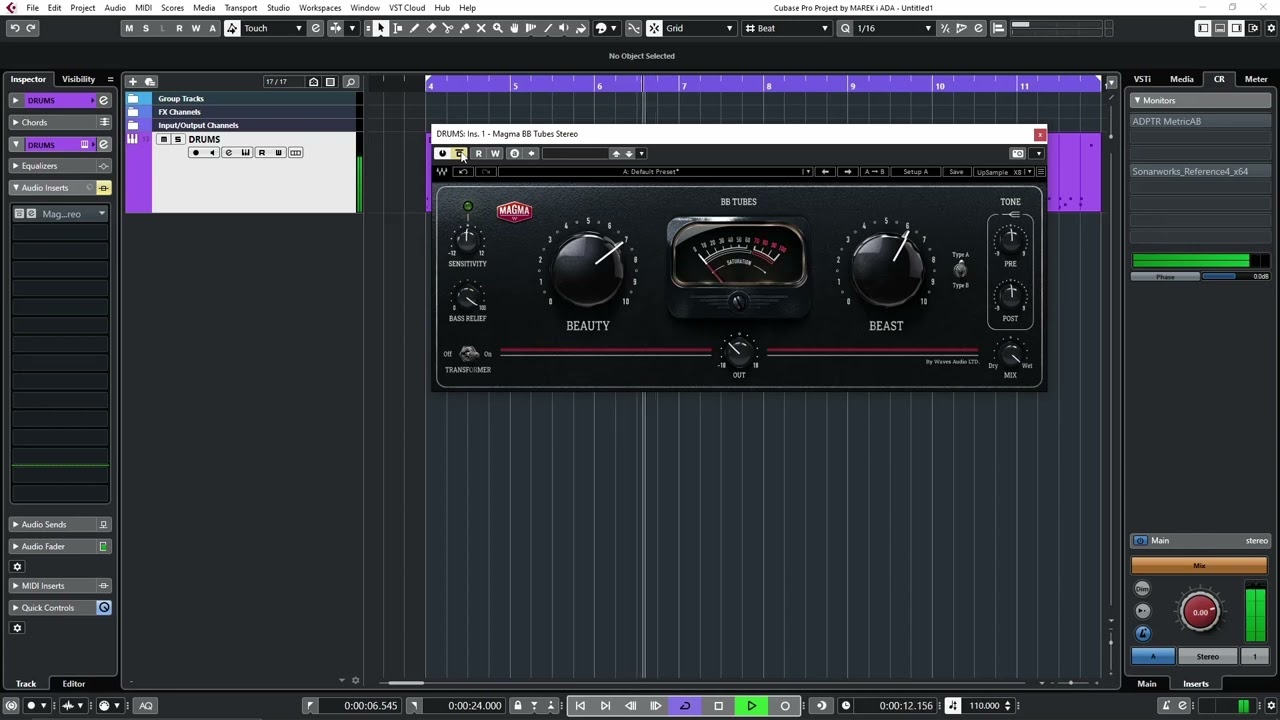This screenshot has height=720, width=1280.
Task: Click the Magma logo badge
Action: click(514, 211)
